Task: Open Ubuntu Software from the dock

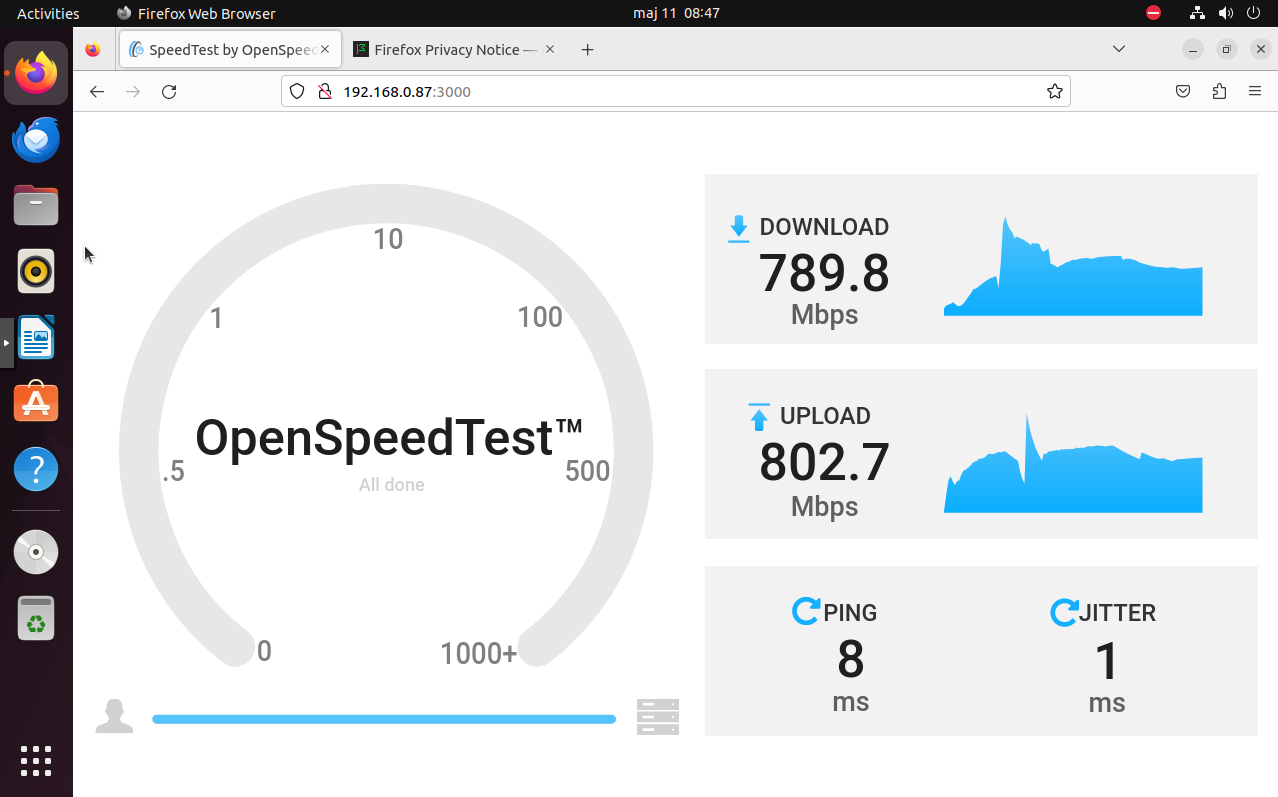Action: click(36, 403)
